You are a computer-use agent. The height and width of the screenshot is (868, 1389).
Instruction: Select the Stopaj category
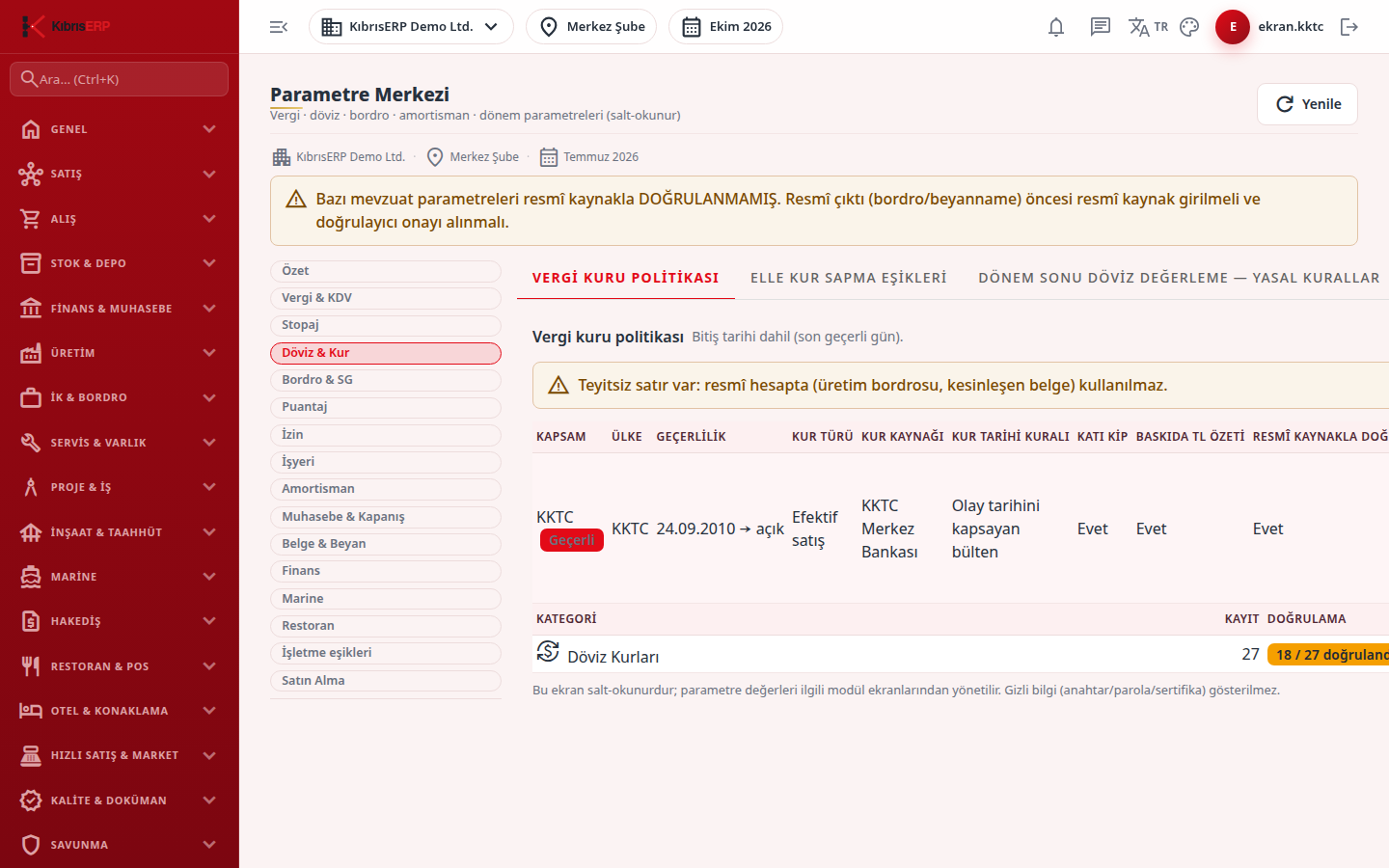[x=386, y=325]
